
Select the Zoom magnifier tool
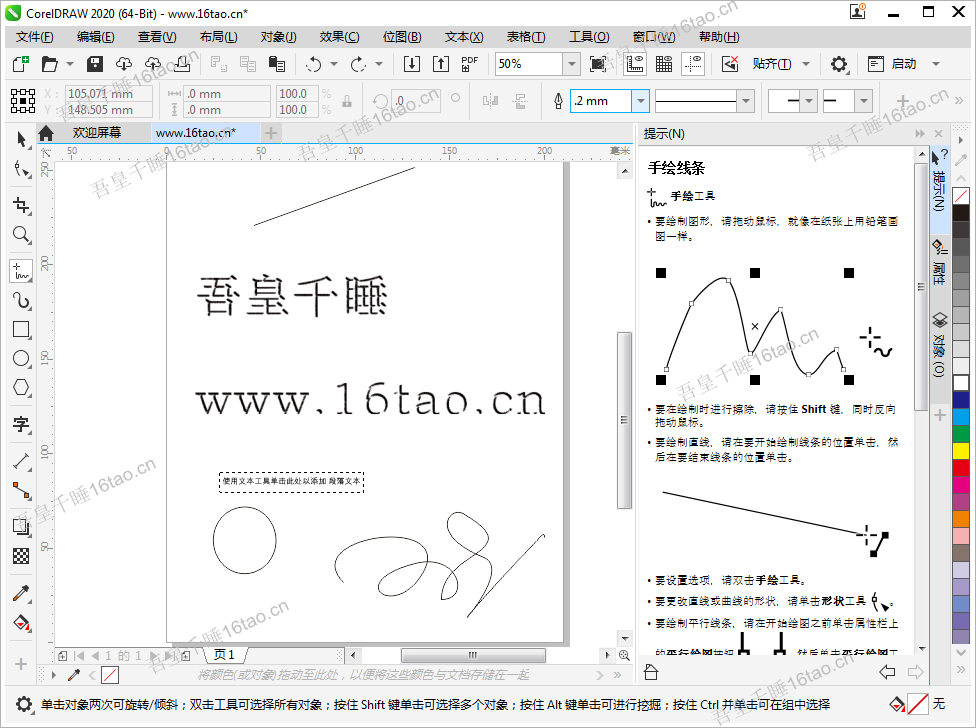click(x=21, y=235)
